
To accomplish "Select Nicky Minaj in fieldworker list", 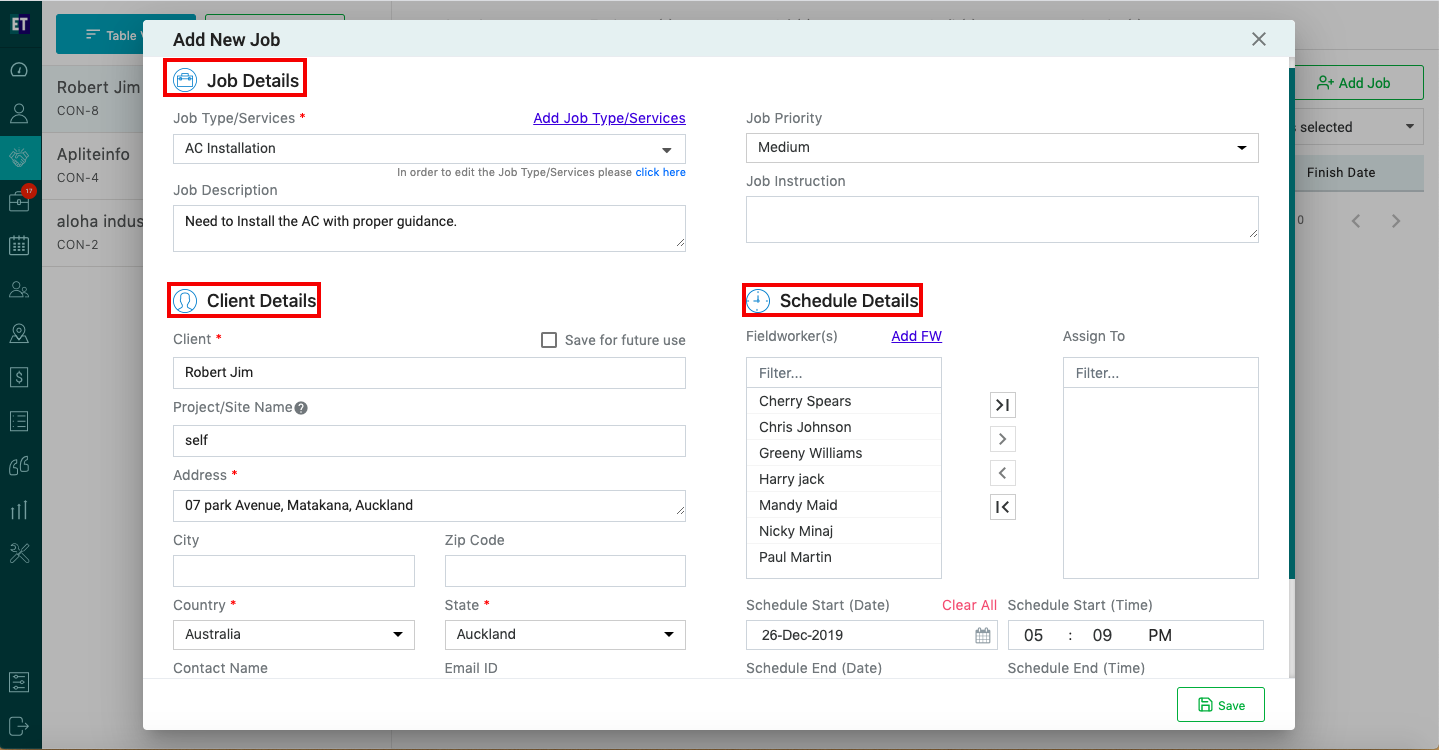I will point(844,531).
